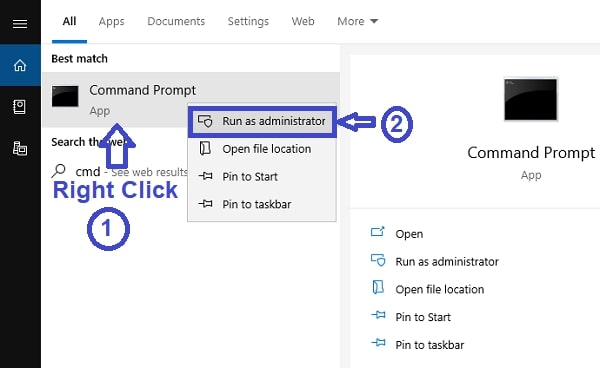Switch to the Apps tab

[111, 21]
